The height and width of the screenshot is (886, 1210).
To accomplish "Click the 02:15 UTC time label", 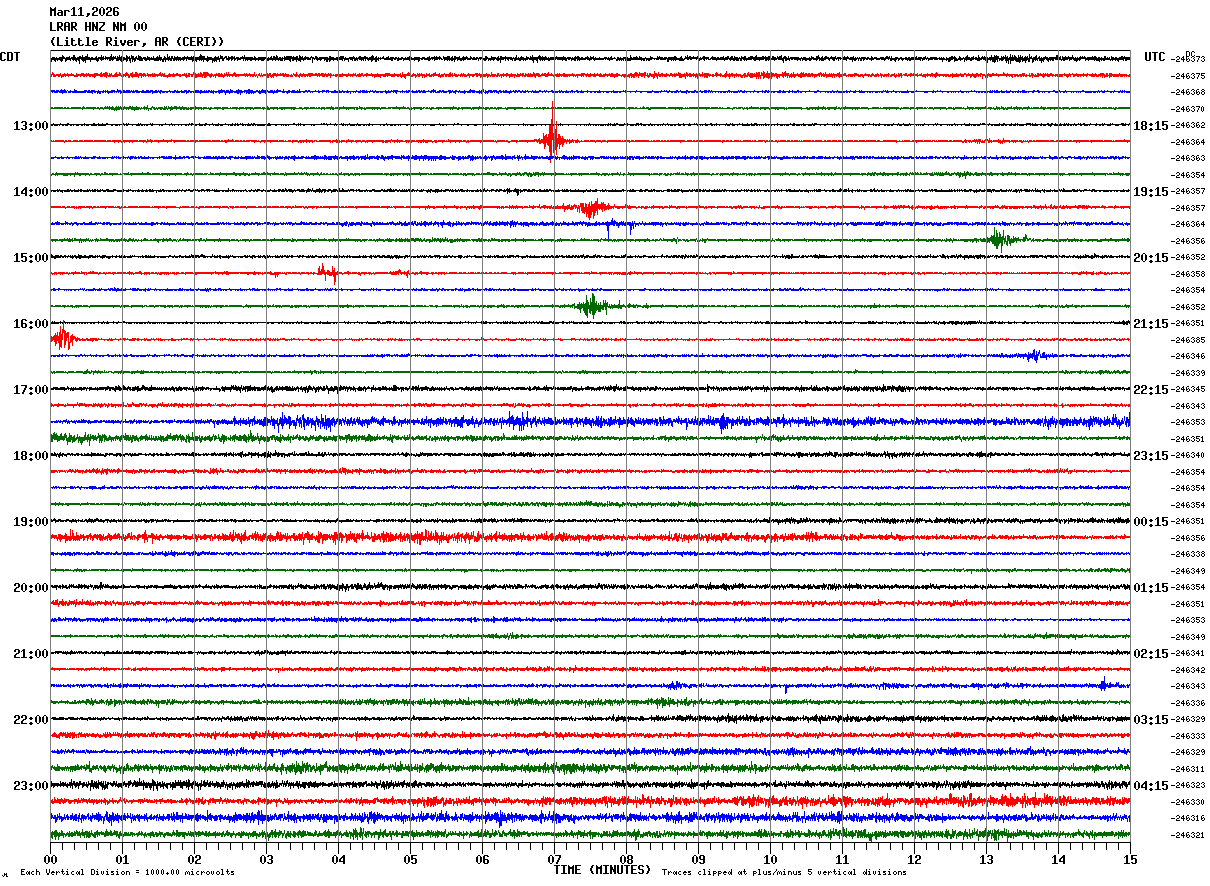I will coord(1151,654).
